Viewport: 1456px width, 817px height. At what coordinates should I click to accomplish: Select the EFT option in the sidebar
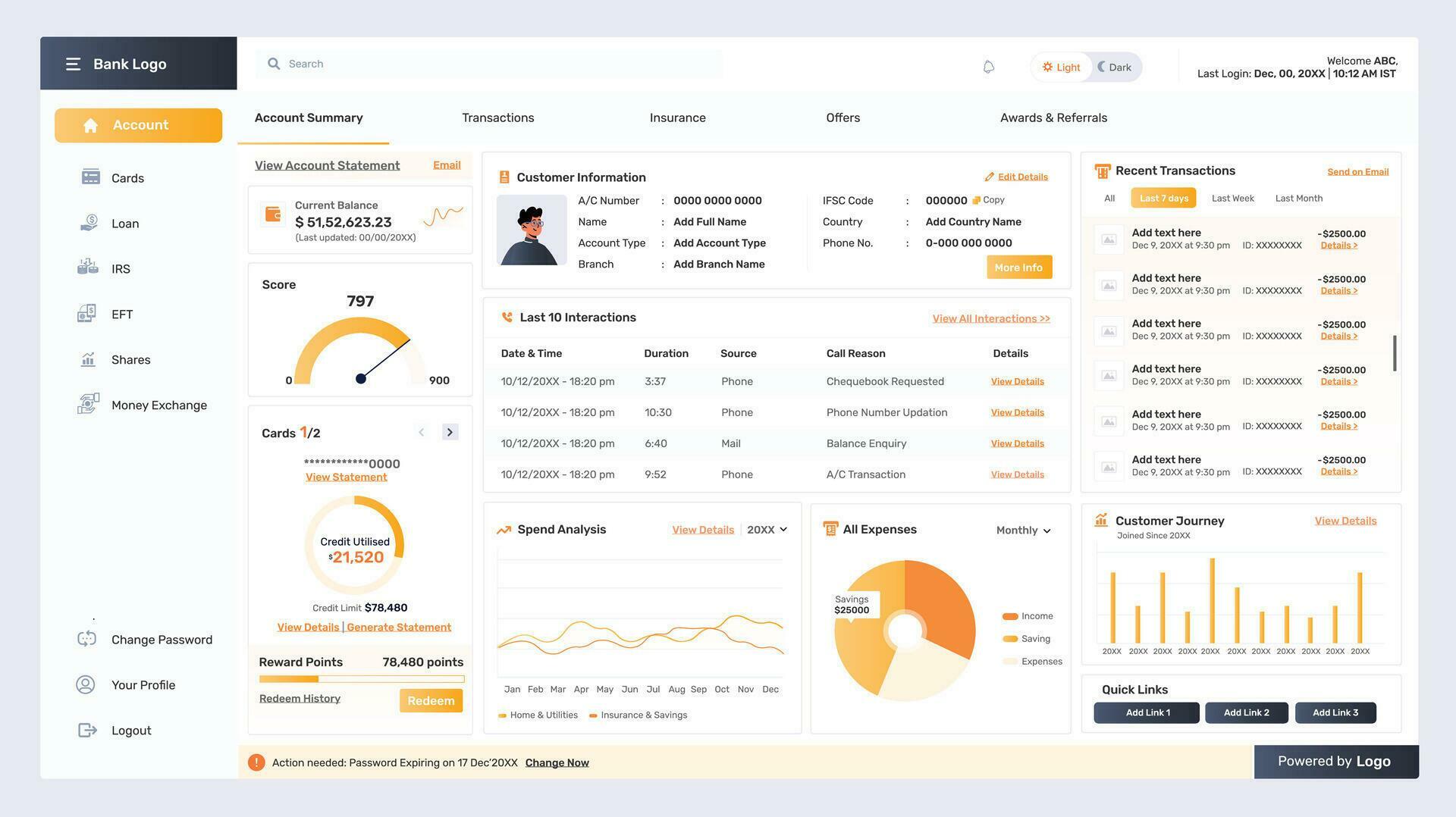pos(87,314)
